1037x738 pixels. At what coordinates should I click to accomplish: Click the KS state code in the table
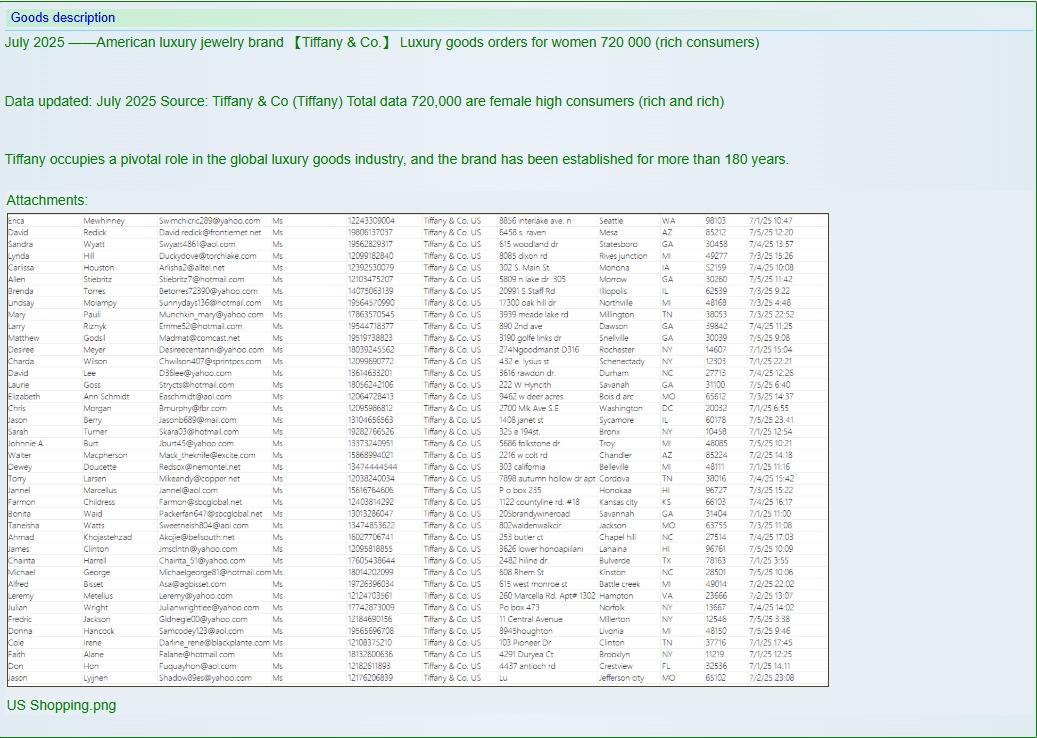667,502
